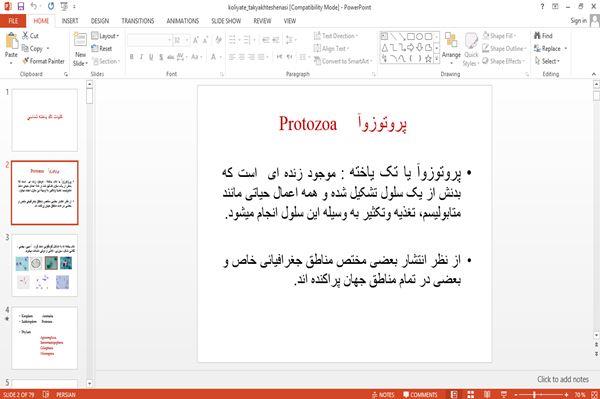Screen dimensions: 600x399
Task: Toggle the Notes pane from status bar
Action: 383,394
